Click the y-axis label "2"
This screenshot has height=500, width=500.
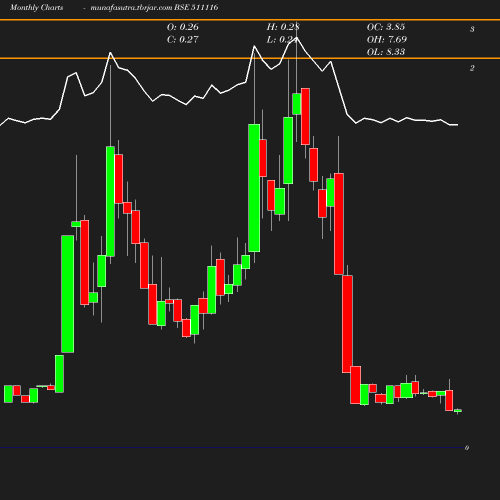click(472, 68)
